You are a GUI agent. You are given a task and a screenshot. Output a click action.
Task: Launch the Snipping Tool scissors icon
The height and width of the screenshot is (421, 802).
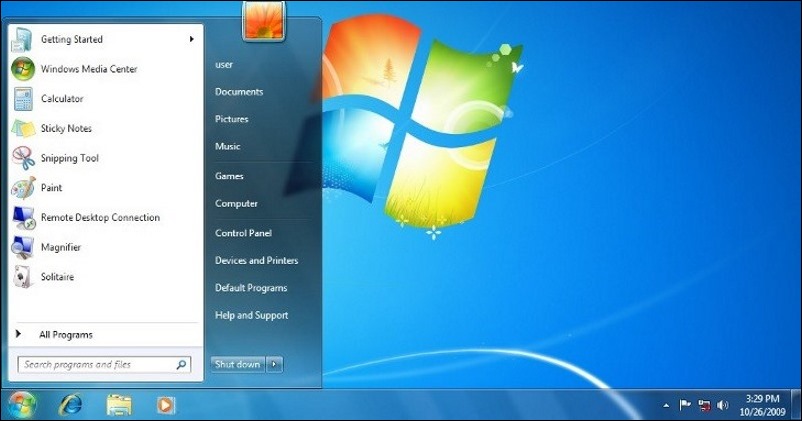pyautogui.click(x=23, y=158)
